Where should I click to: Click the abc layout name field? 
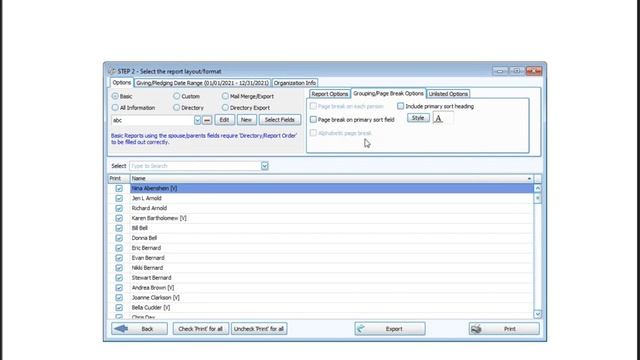point(153,120)
